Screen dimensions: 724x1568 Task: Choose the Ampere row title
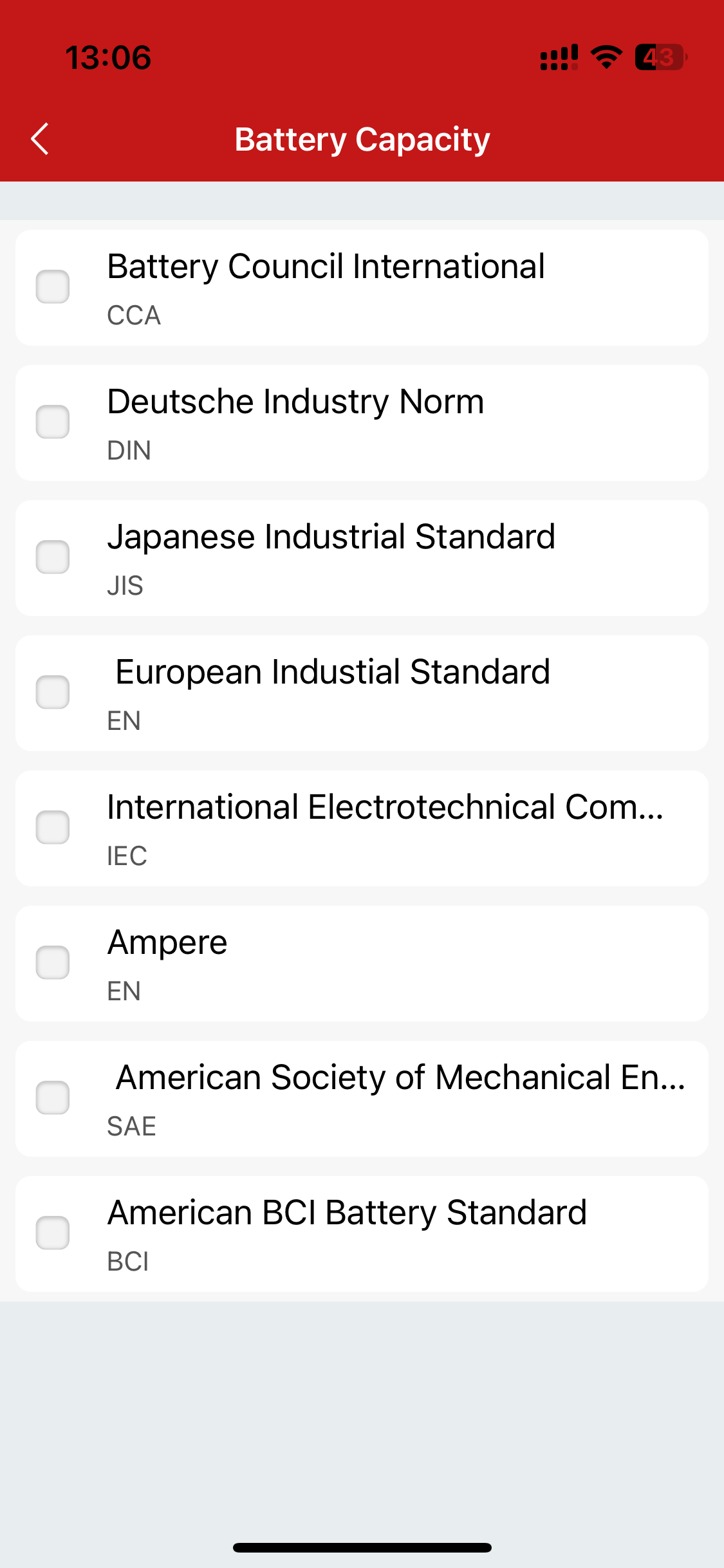click(x=167, y=943)
